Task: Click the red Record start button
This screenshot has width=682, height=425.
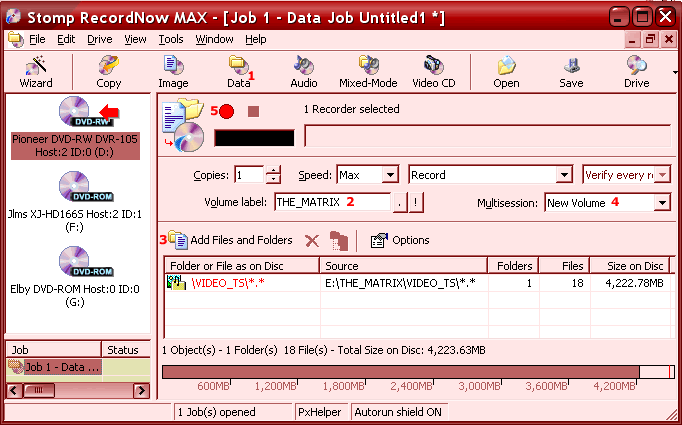Action: tap(226, 111)
